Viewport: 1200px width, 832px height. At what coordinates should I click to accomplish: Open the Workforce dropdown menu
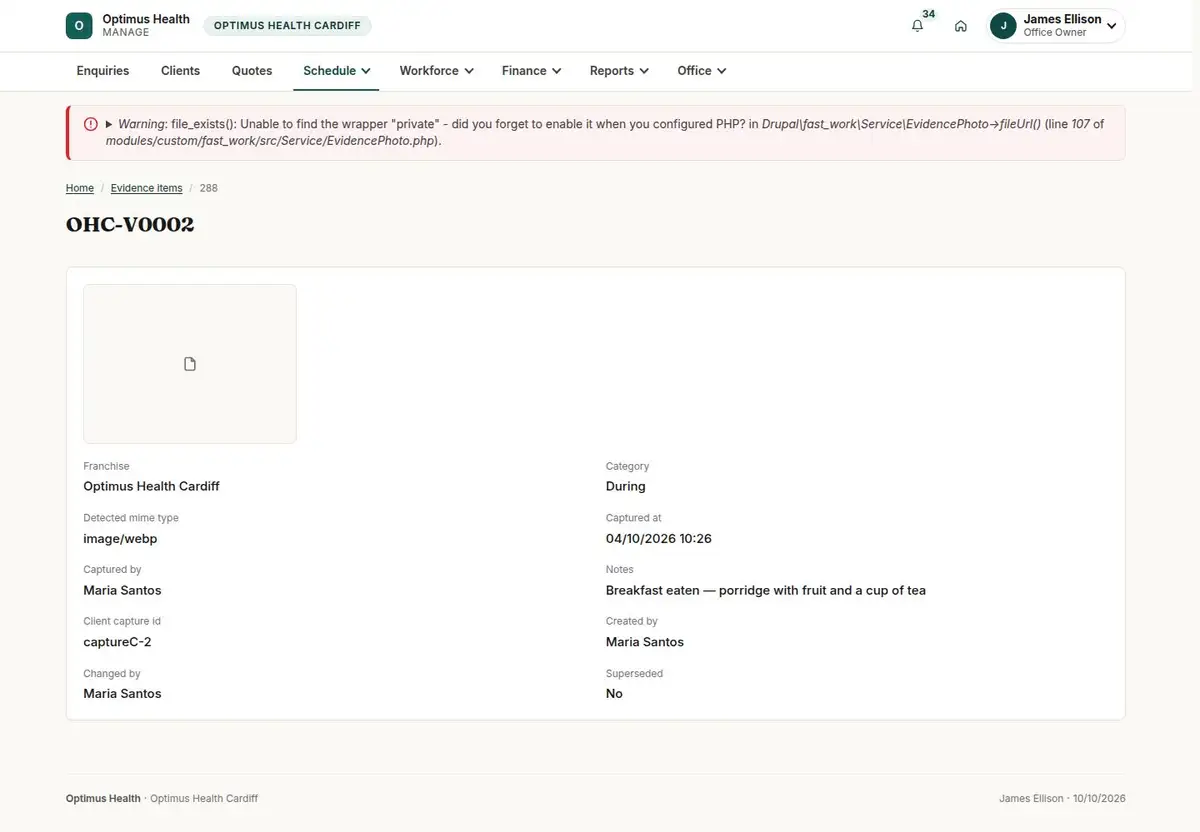click(x=436, y=71)
